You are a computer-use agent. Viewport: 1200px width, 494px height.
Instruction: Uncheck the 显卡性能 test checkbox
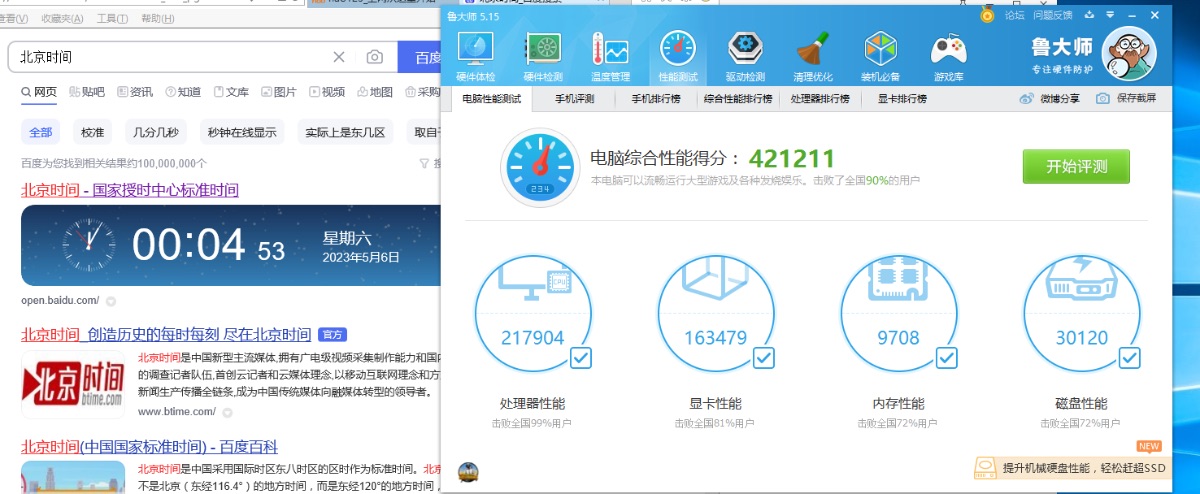764,357
